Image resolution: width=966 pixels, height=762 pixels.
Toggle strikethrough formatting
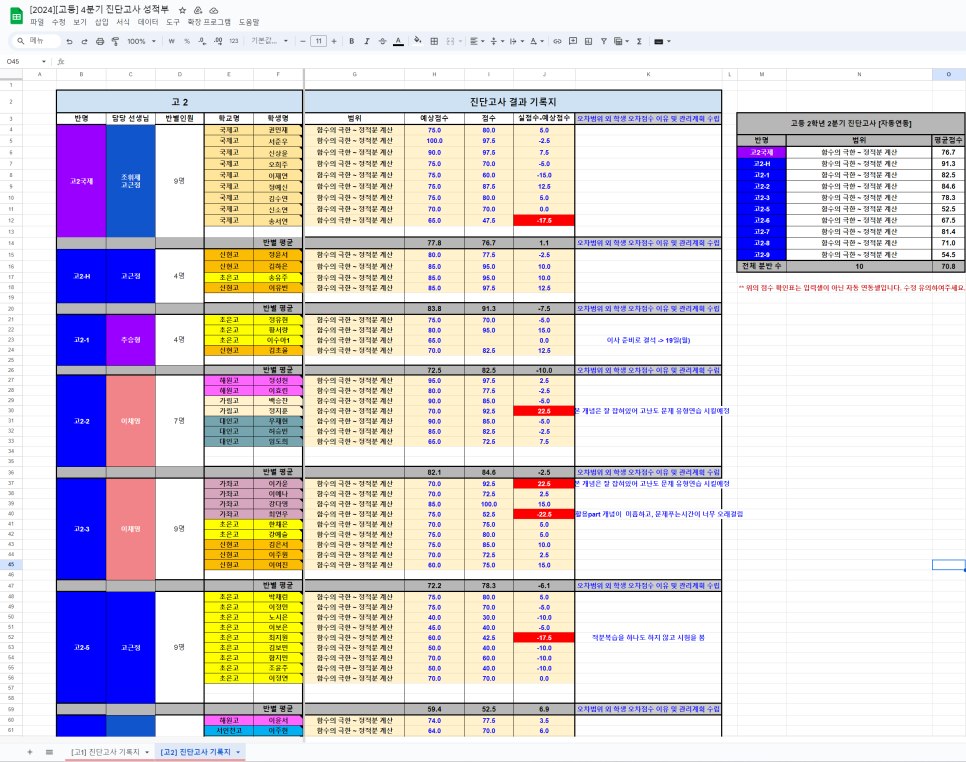[383, 41]
